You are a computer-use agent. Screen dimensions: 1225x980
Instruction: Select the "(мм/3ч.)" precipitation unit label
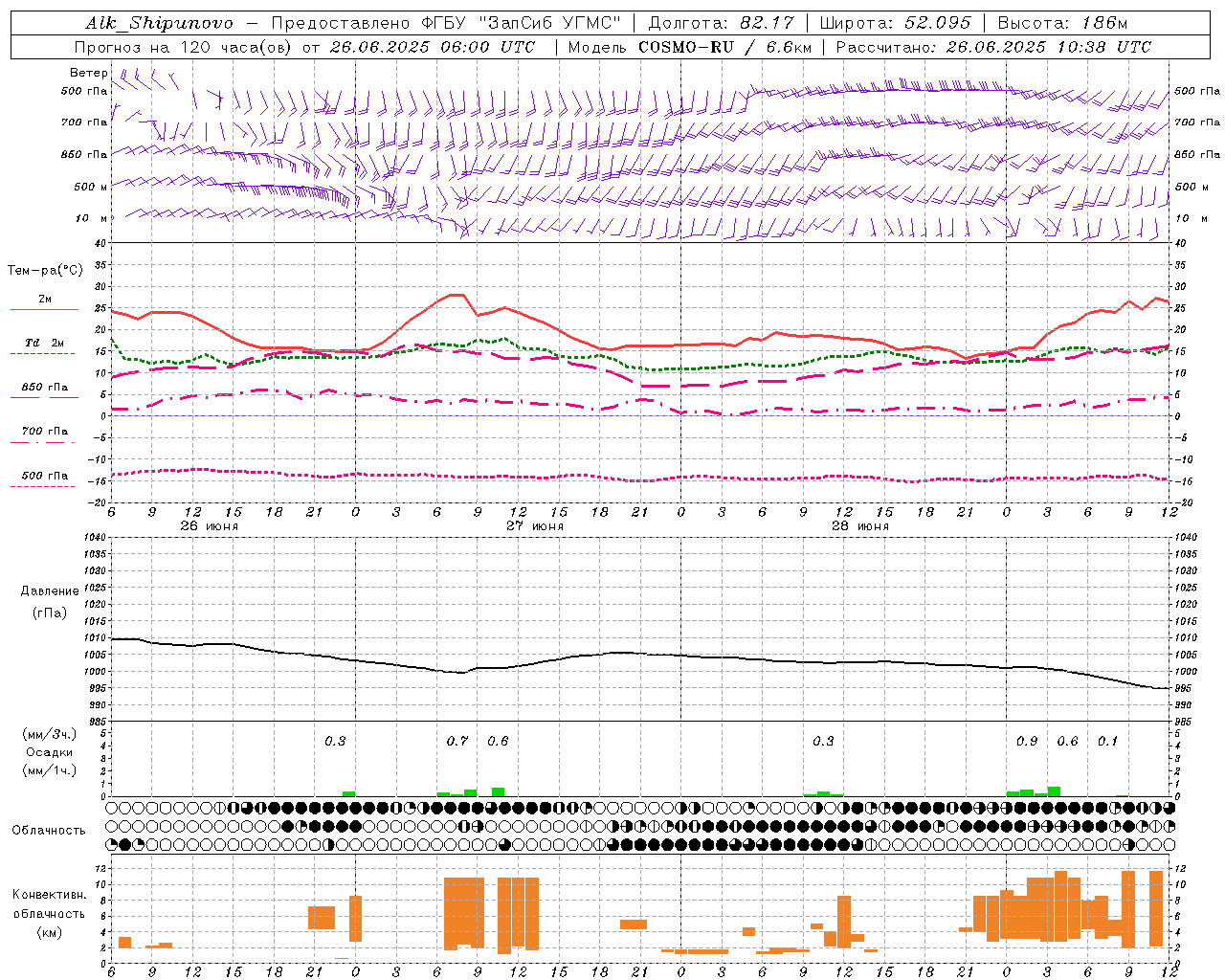(50, 735)
